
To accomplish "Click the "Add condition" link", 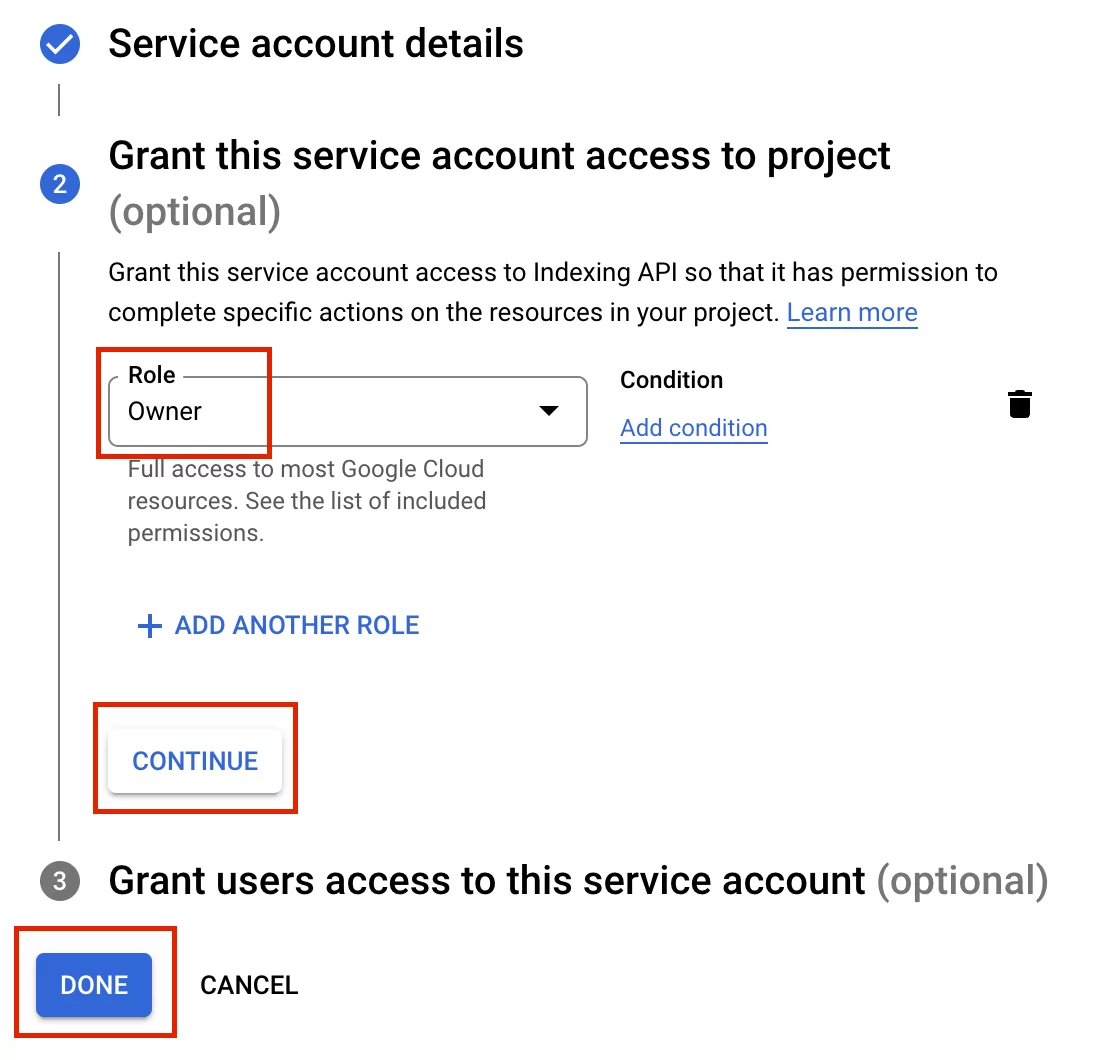I will [693, 428].
